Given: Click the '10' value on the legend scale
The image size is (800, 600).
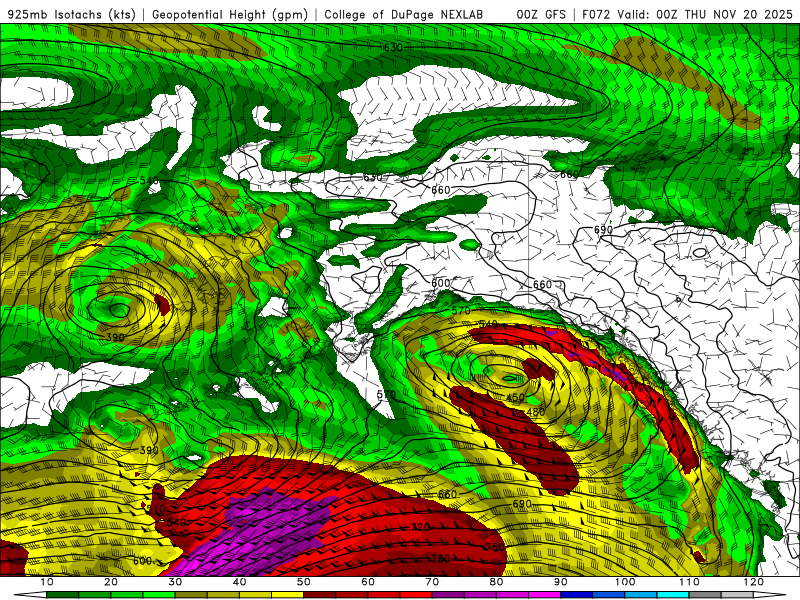Looking at the screenshot, I should click(x=46, y=582).
